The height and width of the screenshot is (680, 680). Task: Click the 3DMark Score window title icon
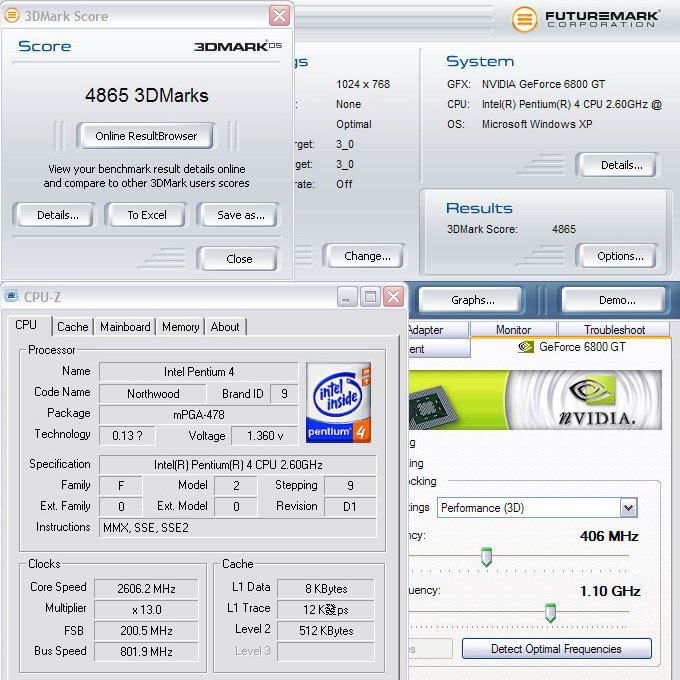point(12,16)
